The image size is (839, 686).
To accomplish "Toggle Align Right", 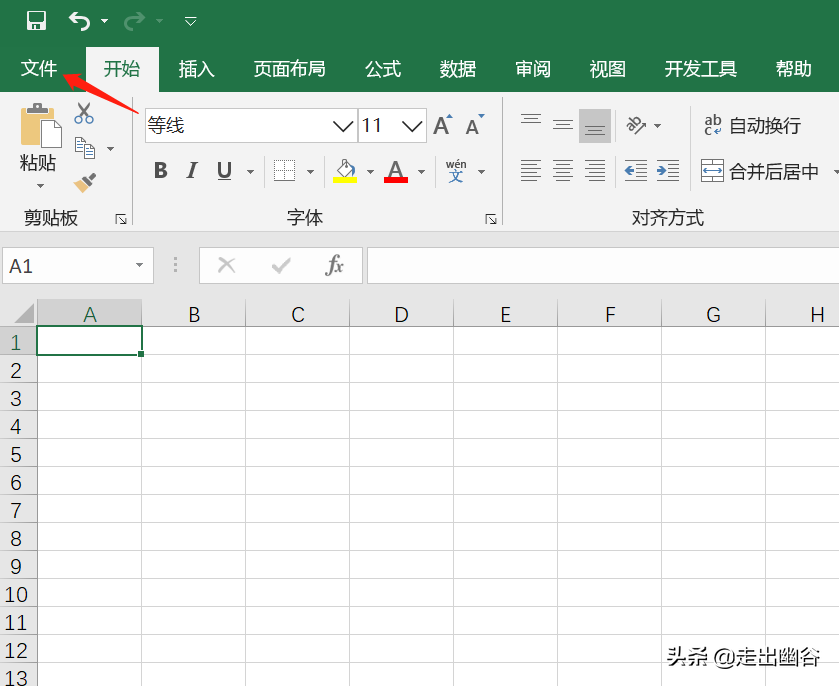I will click(x=595, y=171).
